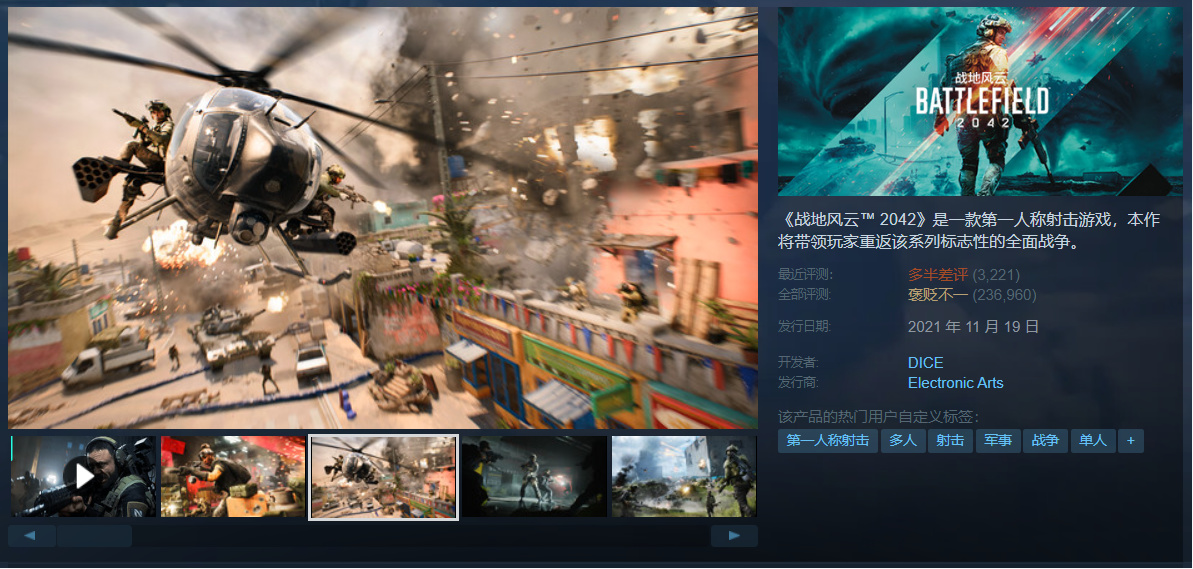Viewport: 1193px width, 569px height.
Task: Click the 开发者 label
Action: [799, 363]
